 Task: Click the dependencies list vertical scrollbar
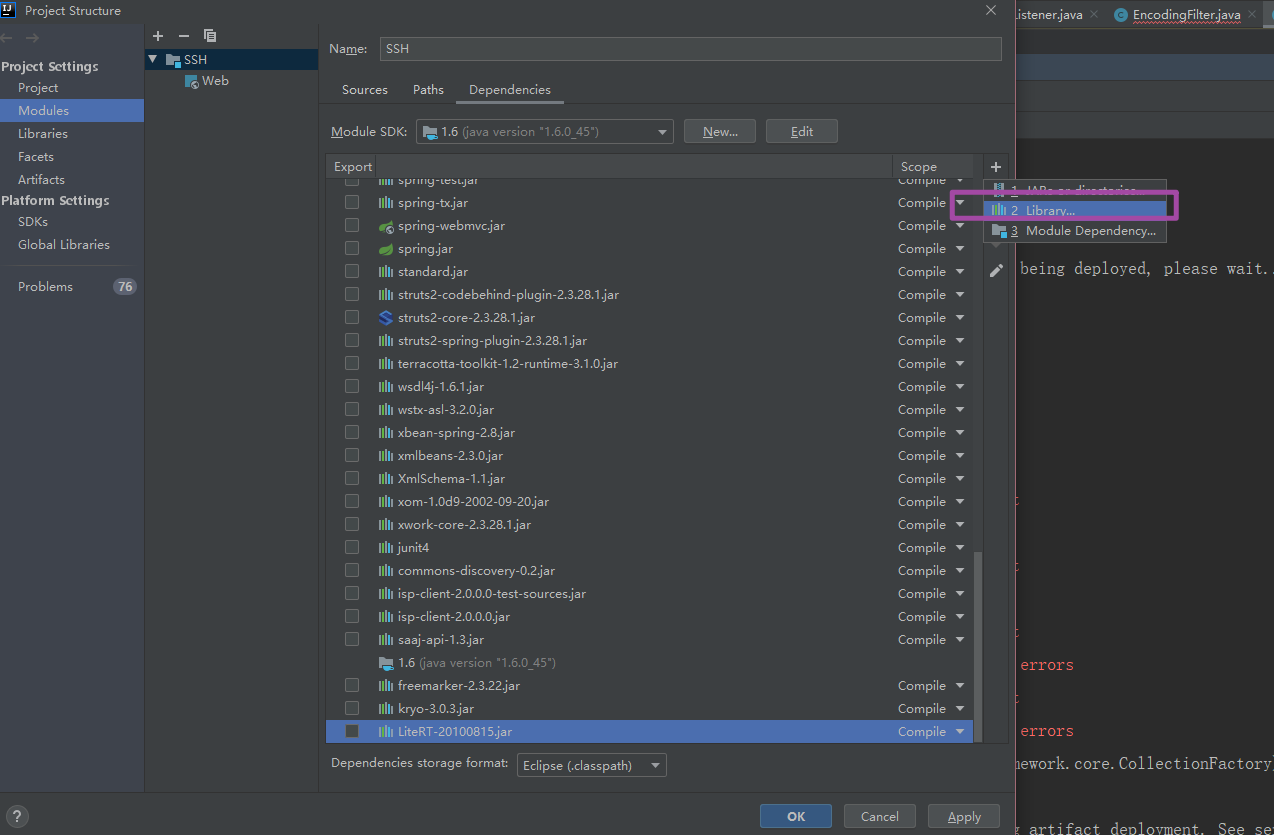[978, 645]
